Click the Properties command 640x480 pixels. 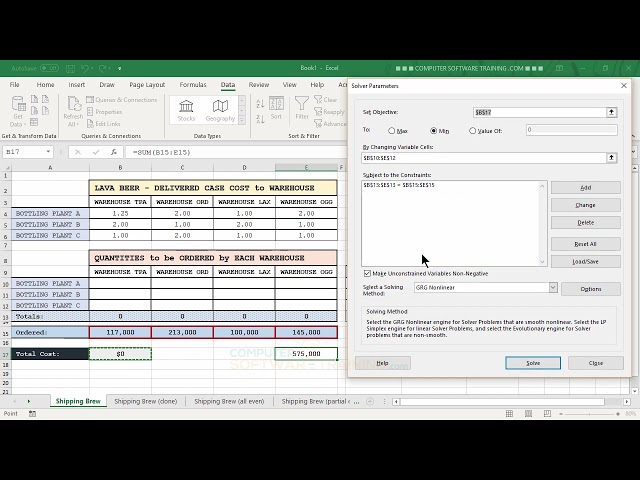104,112
